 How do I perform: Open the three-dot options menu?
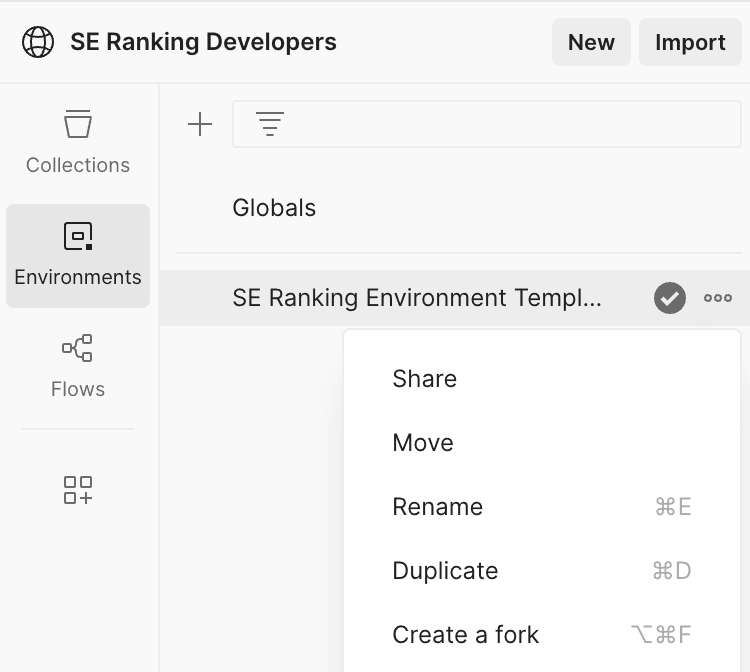(x=717, y=297)
